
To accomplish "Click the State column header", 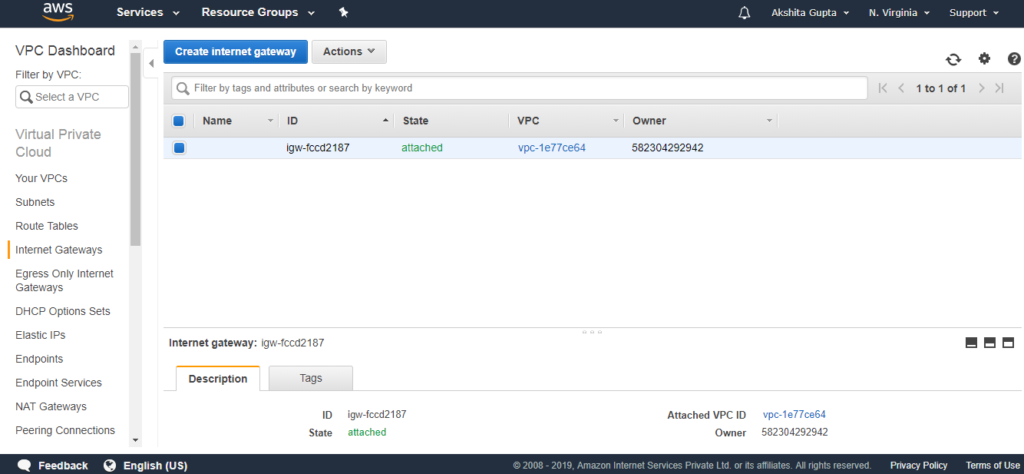I will (x=415, y=121).
